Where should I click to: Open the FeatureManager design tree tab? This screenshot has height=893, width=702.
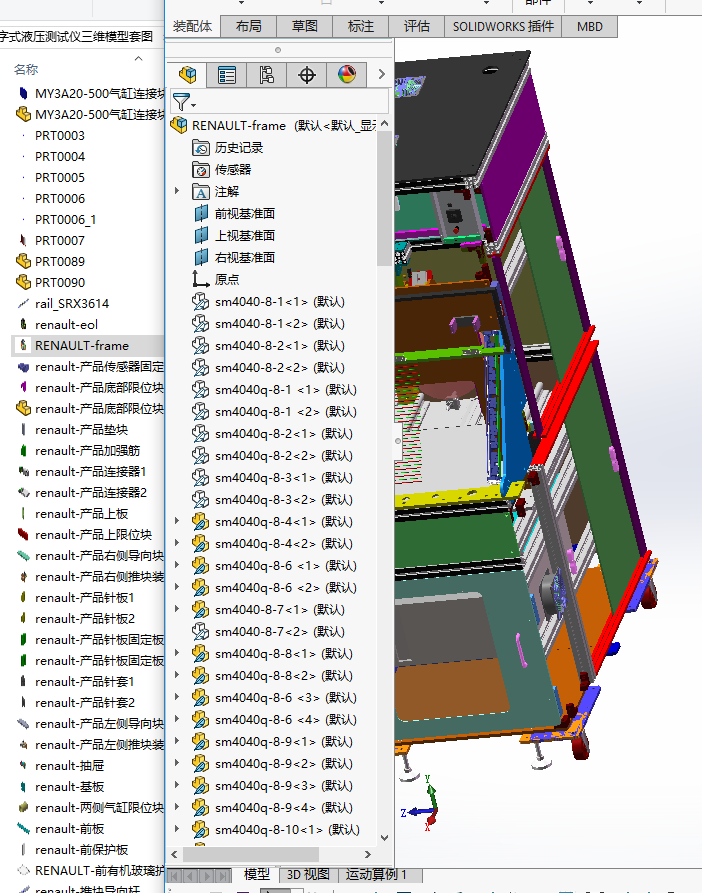click(187, 75)
